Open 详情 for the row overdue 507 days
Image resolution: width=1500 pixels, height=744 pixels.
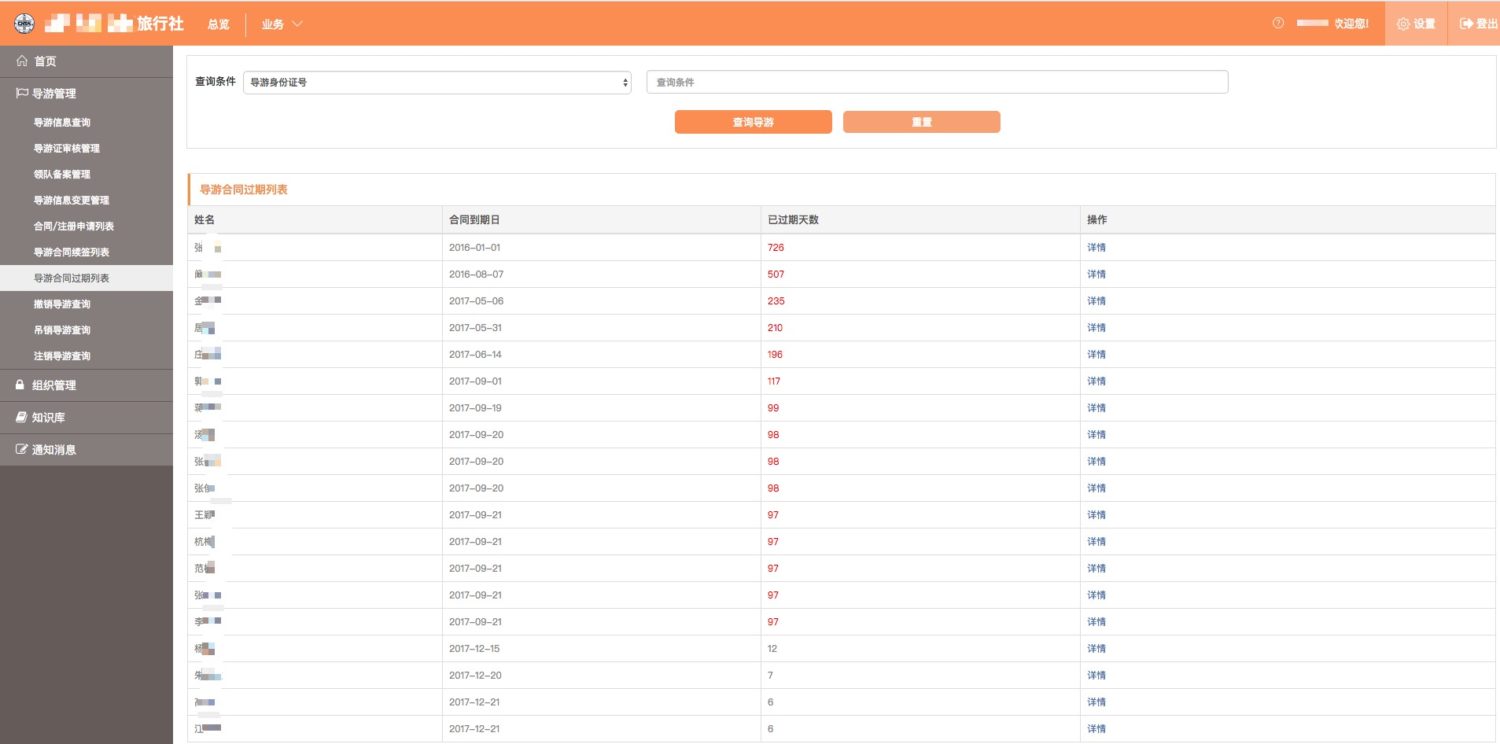tap(1096, 274)
